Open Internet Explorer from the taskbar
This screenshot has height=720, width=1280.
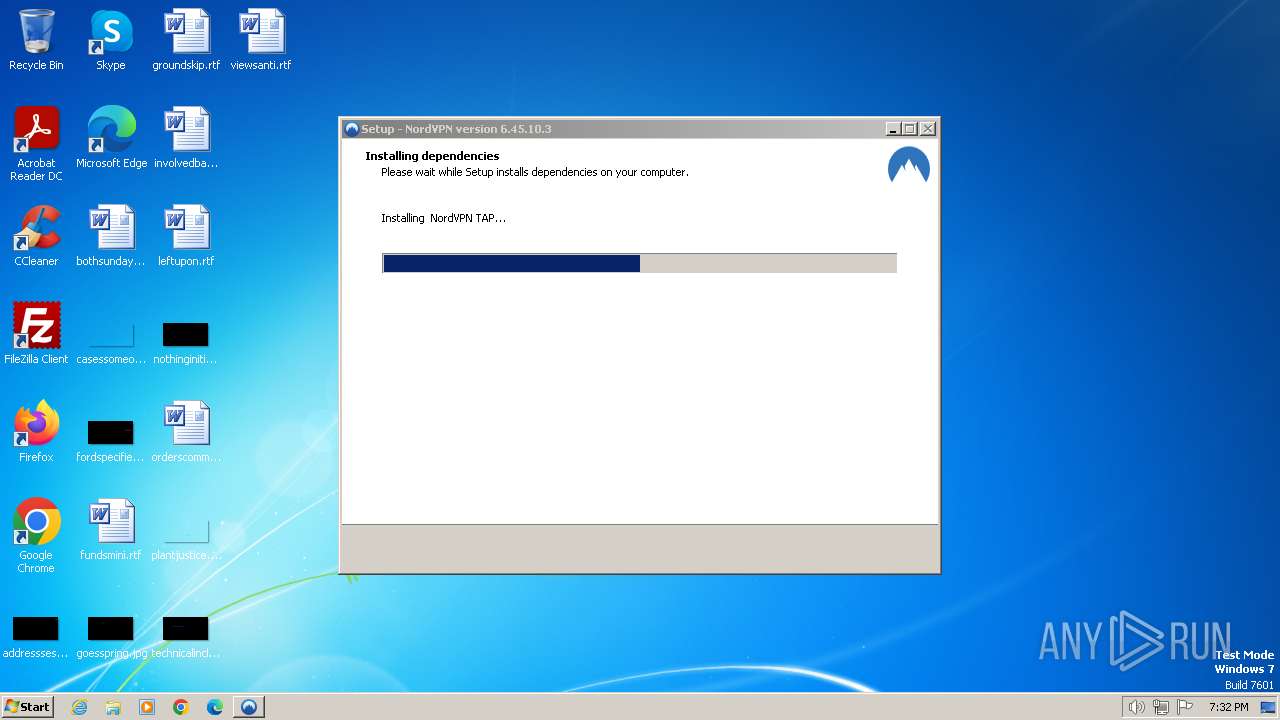[79, 707]
